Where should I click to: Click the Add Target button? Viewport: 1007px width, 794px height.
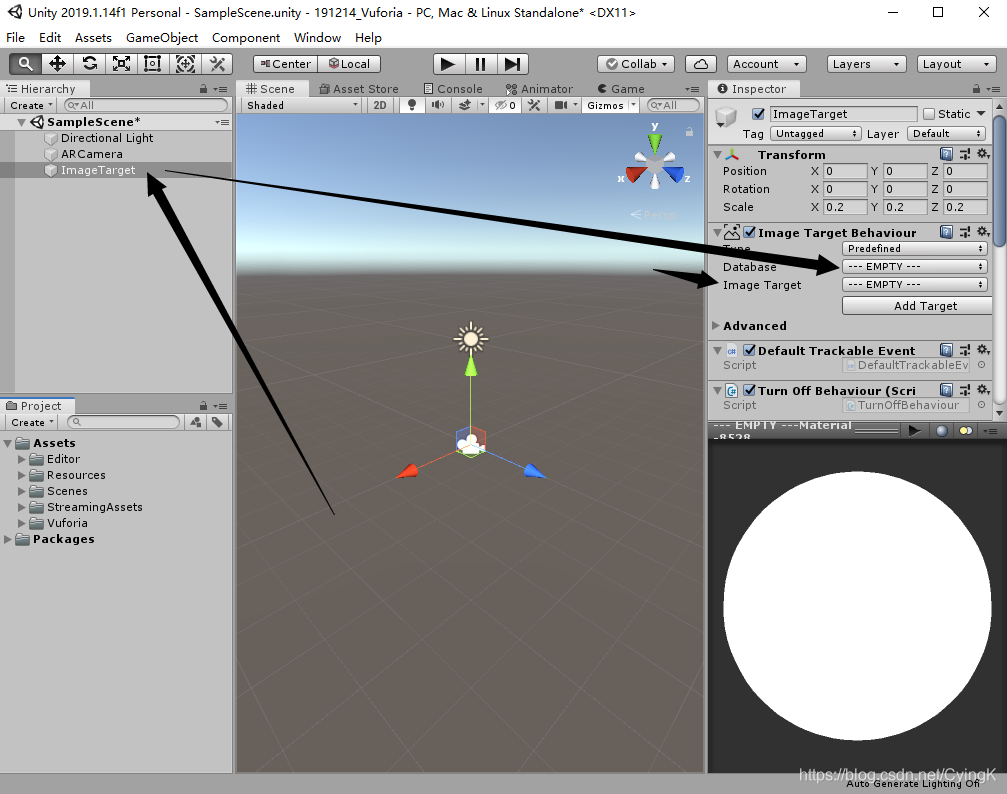click(918, 306)
